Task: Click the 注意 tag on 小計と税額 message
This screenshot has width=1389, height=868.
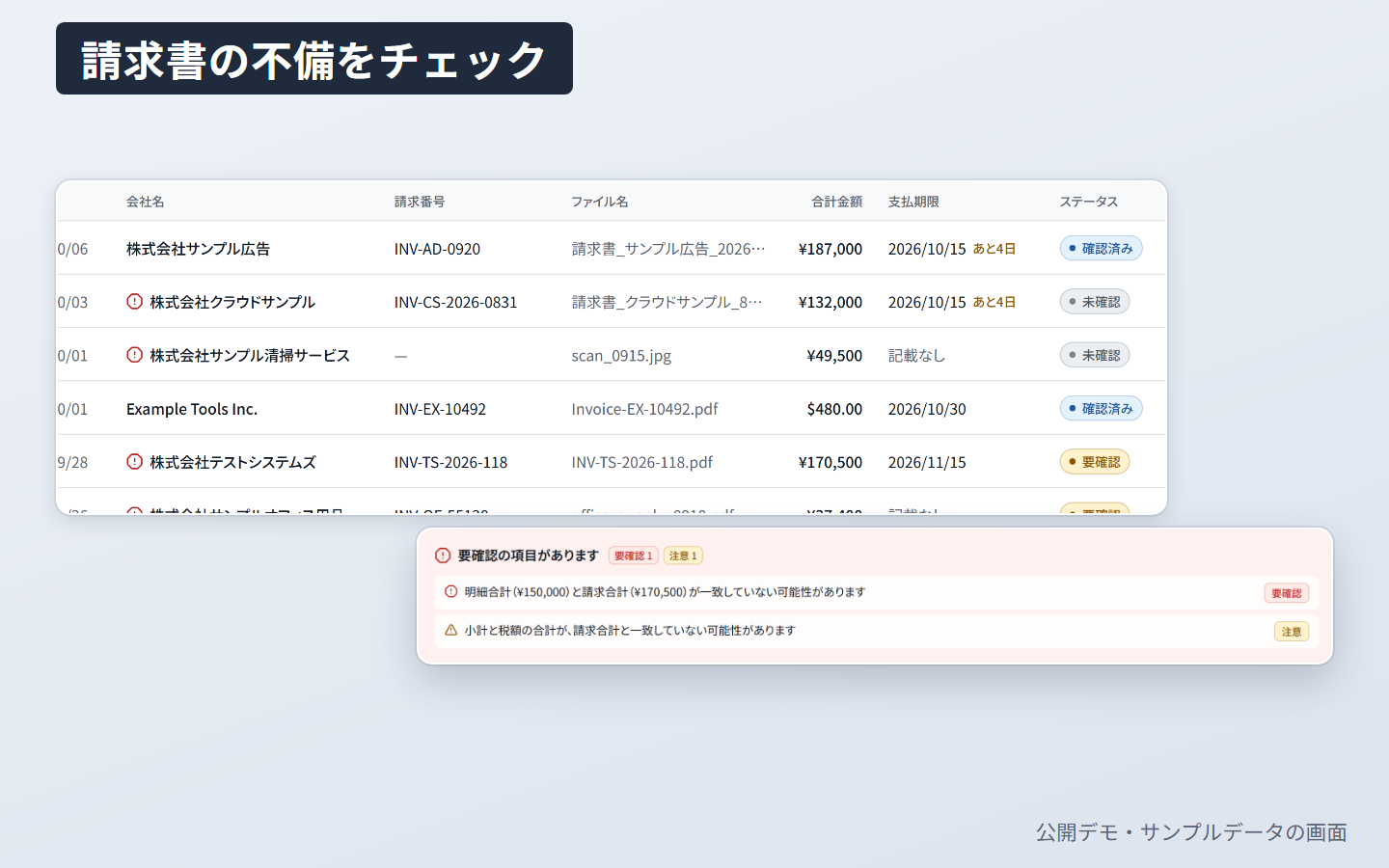Action: [1292, 632]
